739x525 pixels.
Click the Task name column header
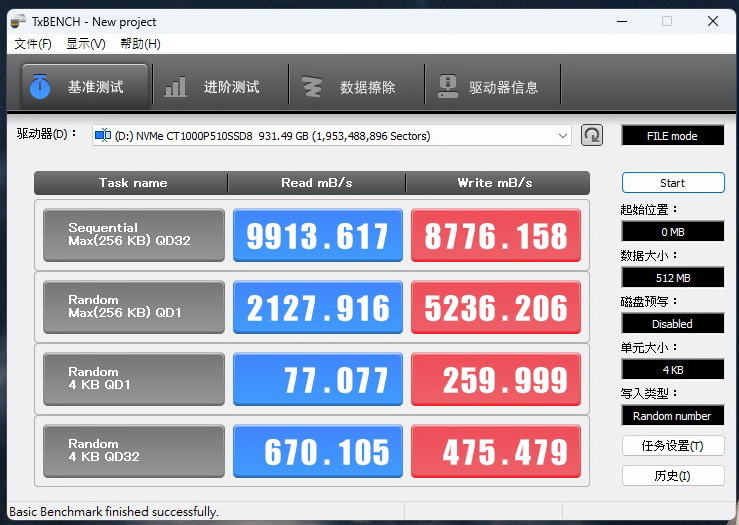click(x=131, y=183)
